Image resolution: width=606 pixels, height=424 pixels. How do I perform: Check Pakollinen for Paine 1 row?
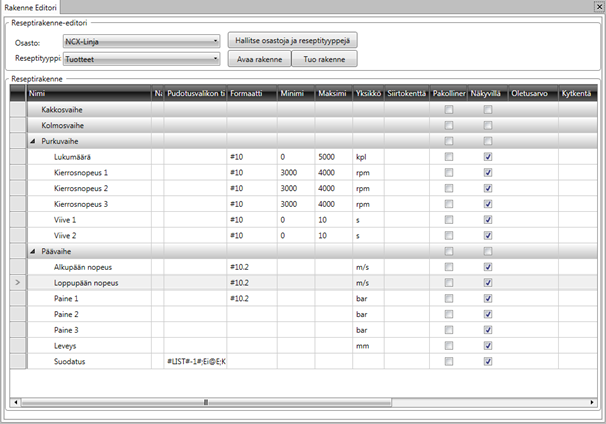449,298
